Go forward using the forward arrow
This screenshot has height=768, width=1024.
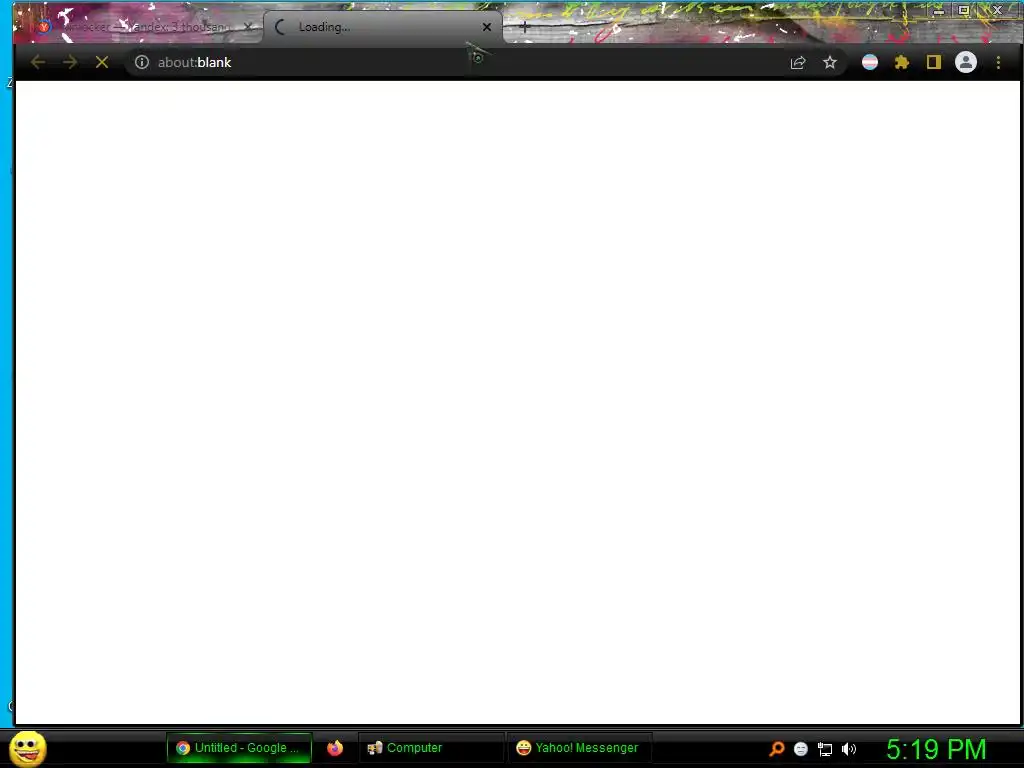tap(70, 62)
